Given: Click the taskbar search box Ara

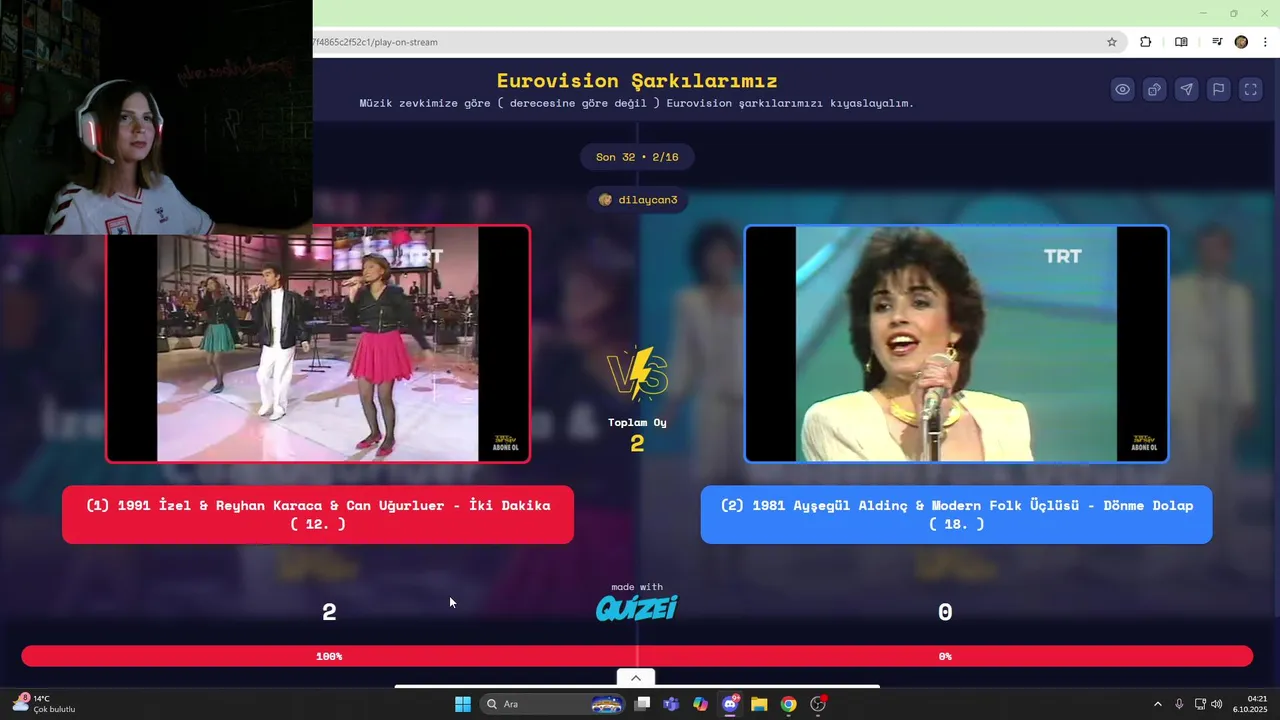Looking at the screenshot, I should tap(553, 704).
